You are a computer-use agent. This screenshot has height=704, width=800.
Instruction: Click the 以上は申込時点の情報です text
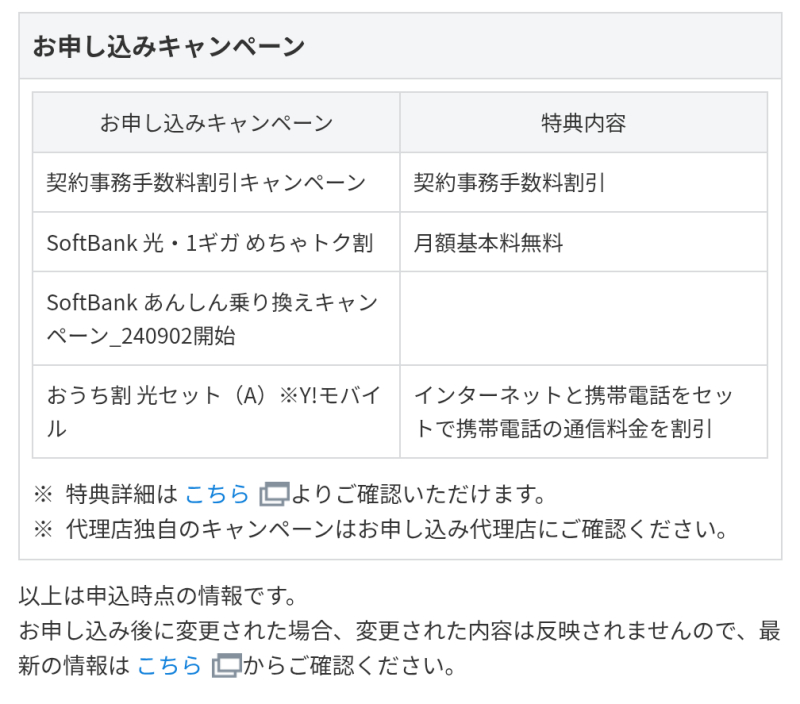(x=159, y=597)
